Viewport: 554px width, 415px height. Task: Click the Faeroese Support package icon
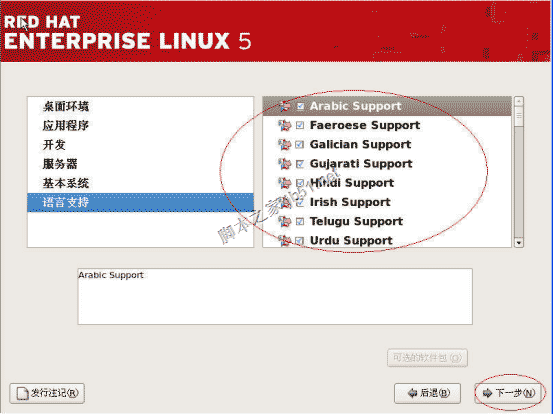(x=284, y=125)
